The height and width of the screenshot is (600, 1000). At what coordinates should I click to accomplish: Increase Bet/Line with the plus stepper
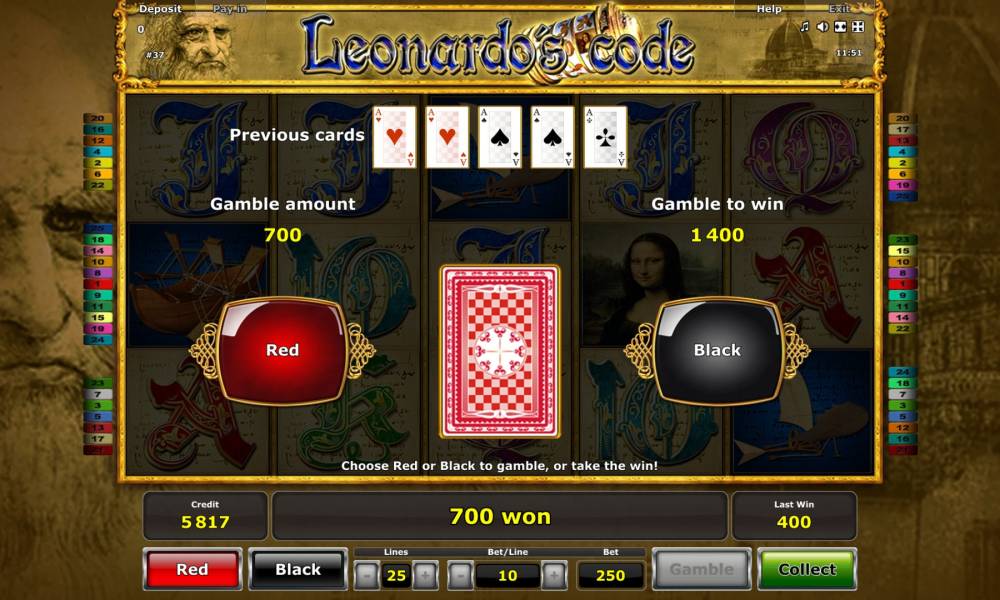click(x=554, y=575)
